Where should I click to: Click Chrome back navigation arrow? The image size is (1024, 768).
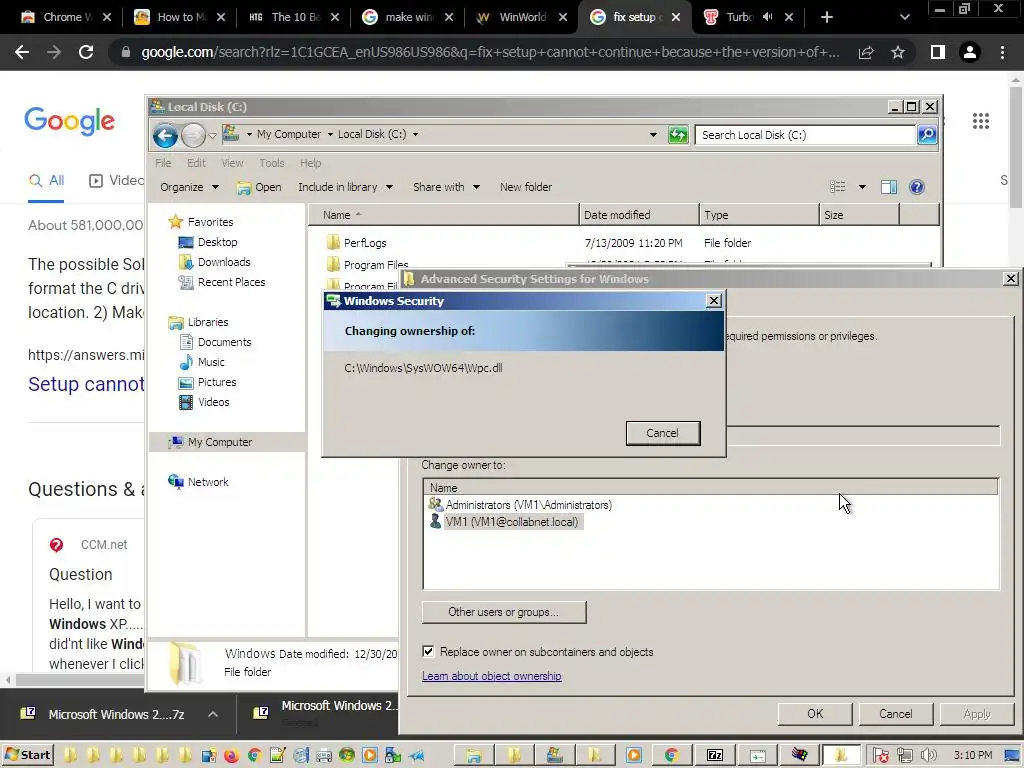[x=22, y=52]
